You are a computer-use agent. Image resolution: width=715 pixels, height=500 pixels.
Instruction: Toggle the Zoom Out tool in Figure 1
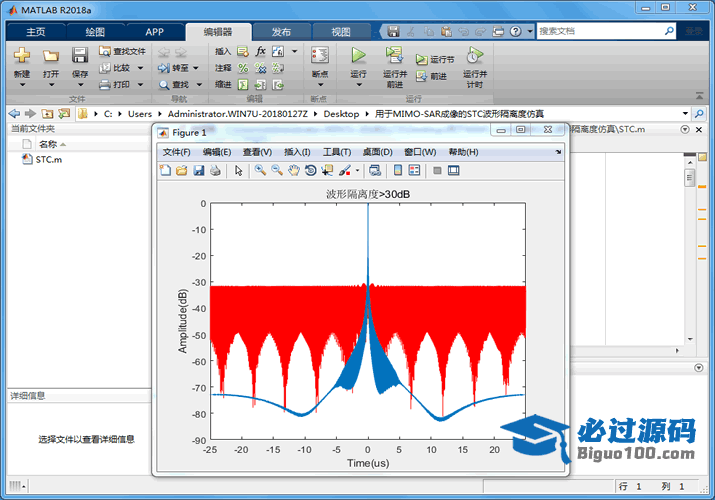pos(277,170)
